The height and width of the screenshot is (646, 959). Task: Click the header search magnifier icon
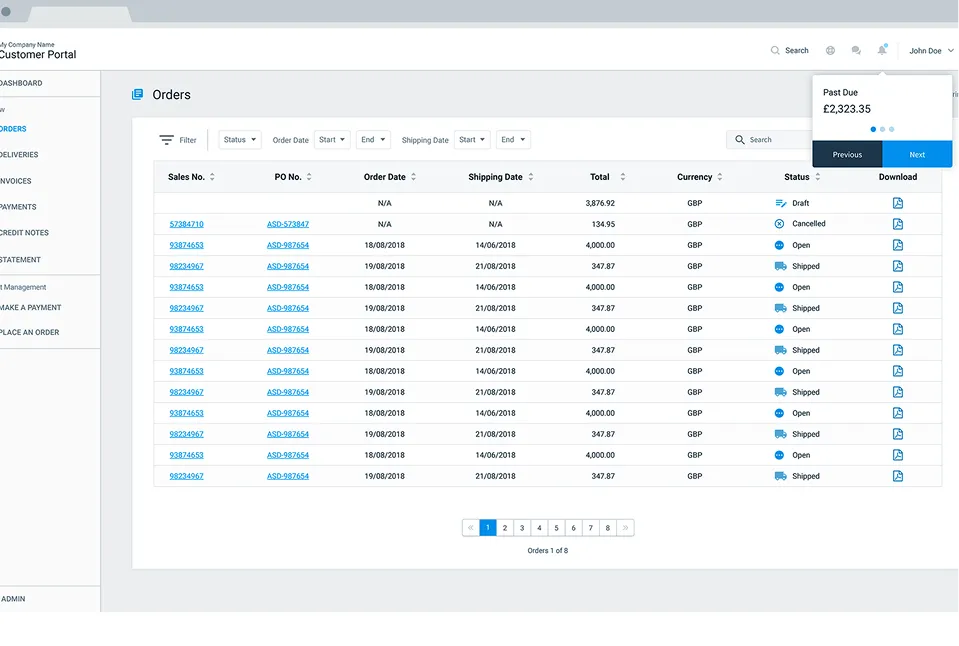click(x=775, y=50)
